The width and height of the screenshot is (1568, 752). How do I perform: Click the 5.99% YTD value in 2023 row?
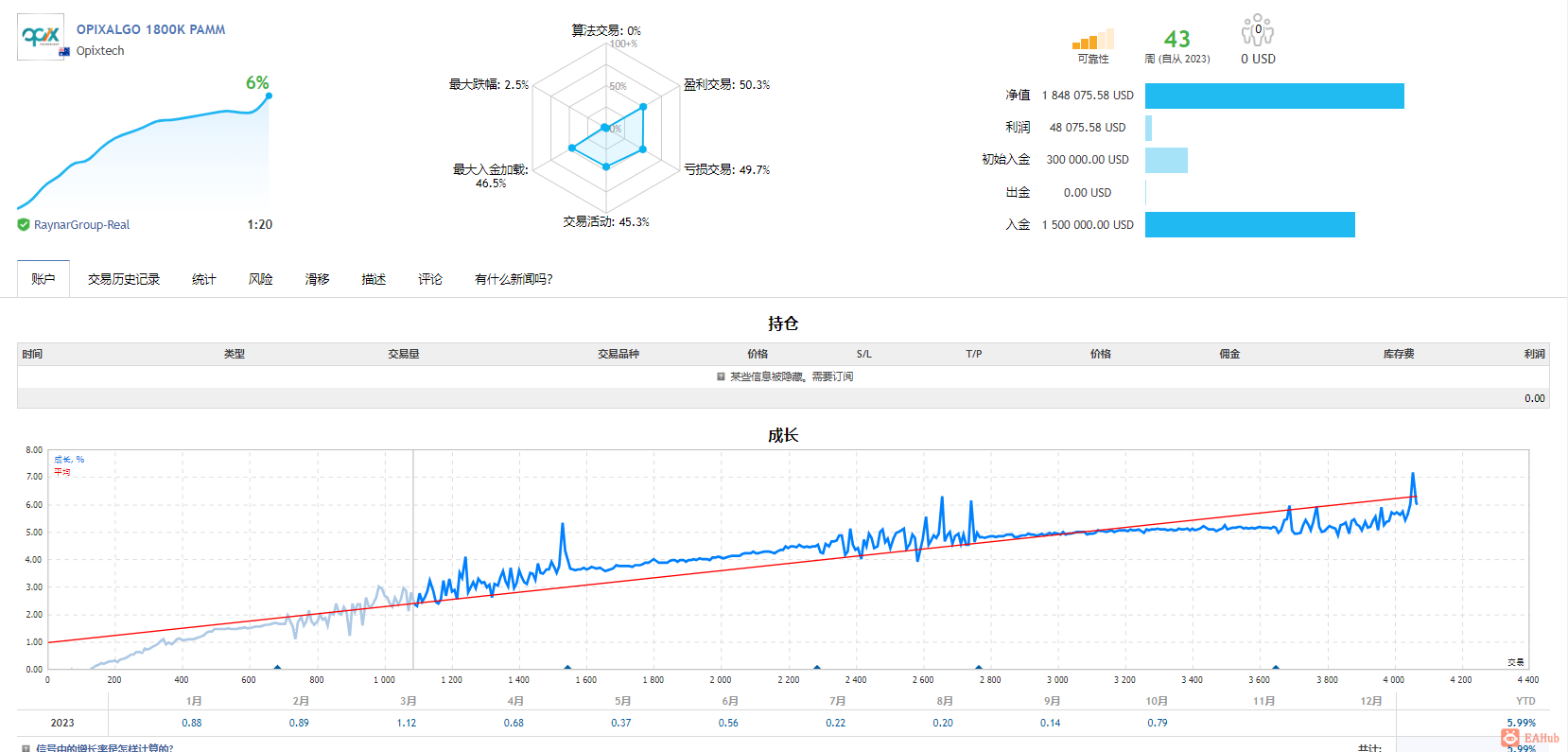click(1522, 723)
